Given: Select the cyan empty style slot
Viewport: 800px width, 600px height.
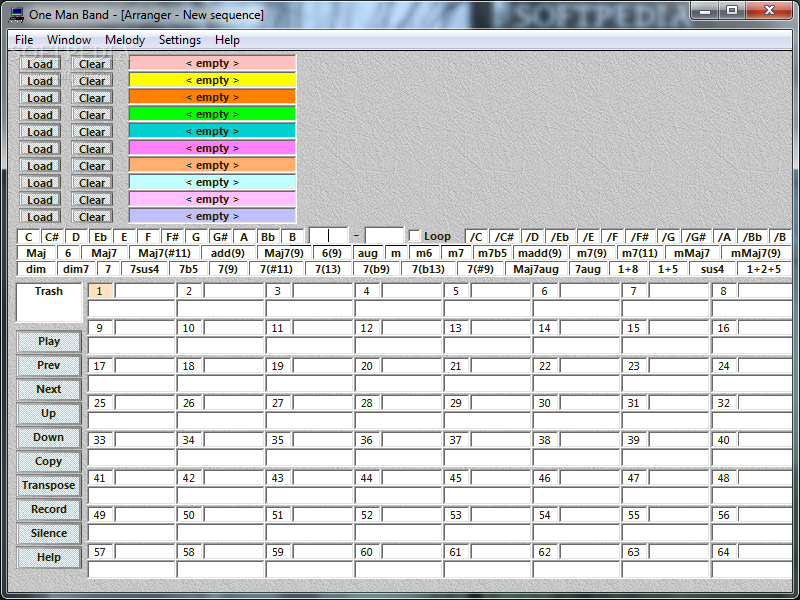Looking at the screenshot, I should point(212,131).
